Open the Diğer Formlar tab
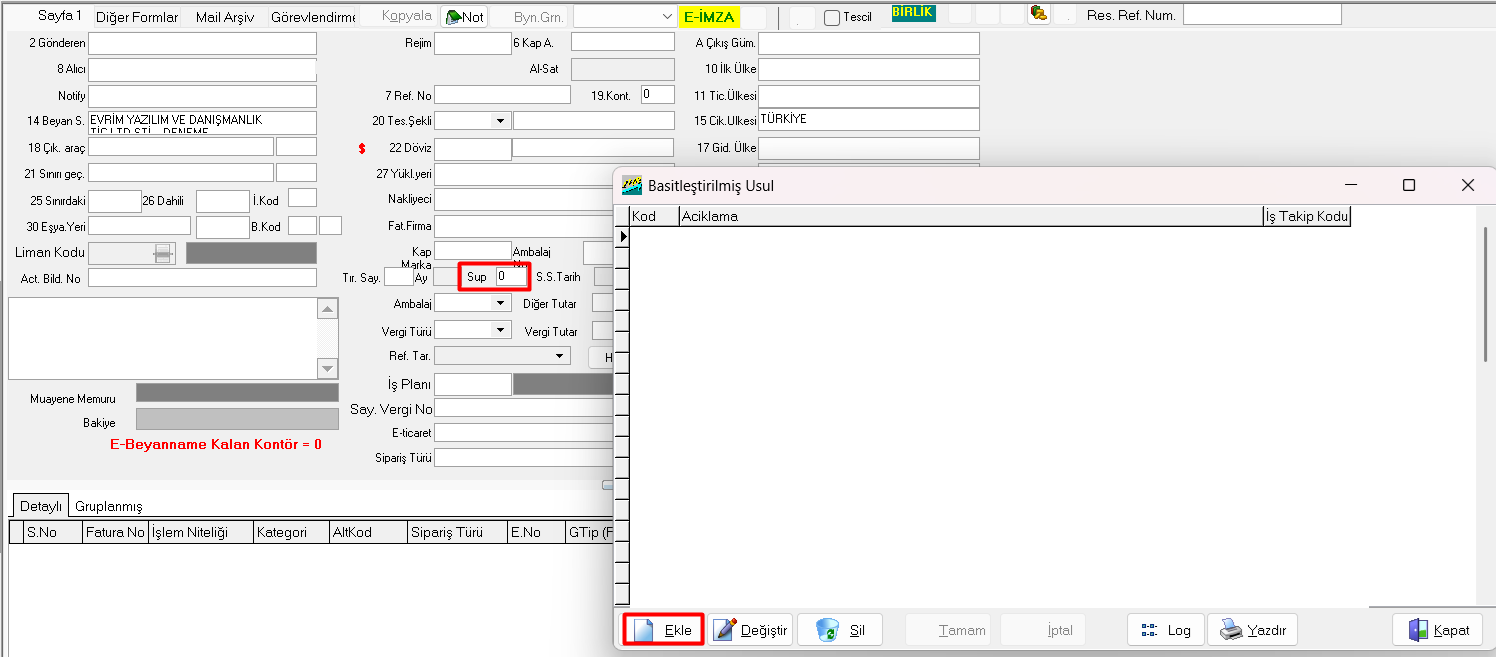This screenshot has width=1496, height=657. 137,17
